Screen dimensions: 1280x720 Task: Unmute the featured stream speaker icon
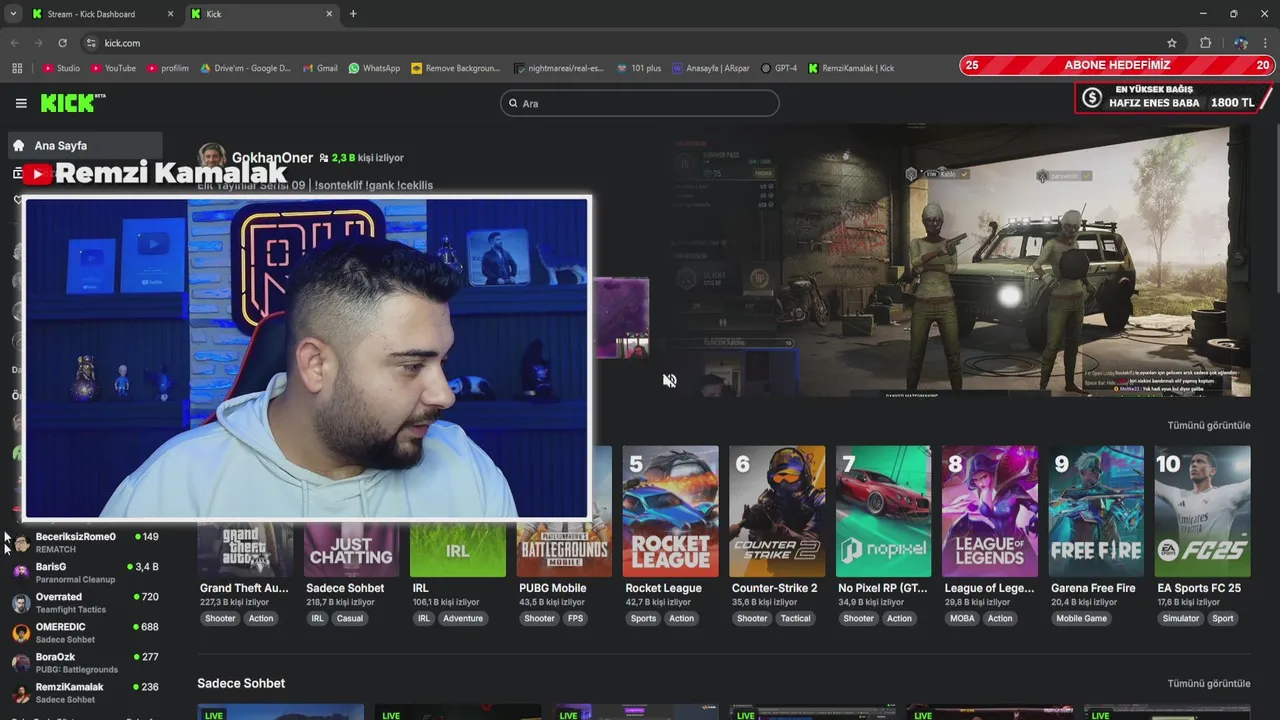coord(669,380)
